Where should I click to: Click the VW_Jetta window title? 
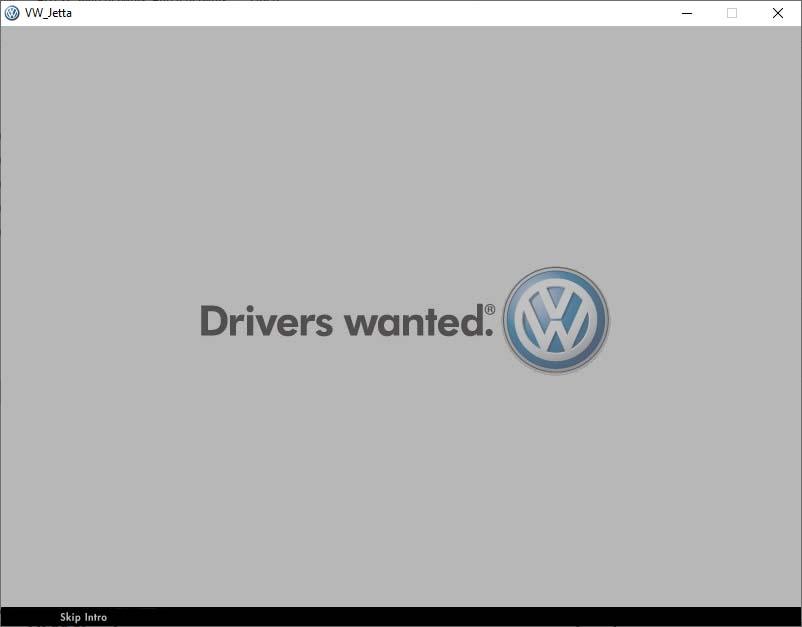(x=48, y=13)
